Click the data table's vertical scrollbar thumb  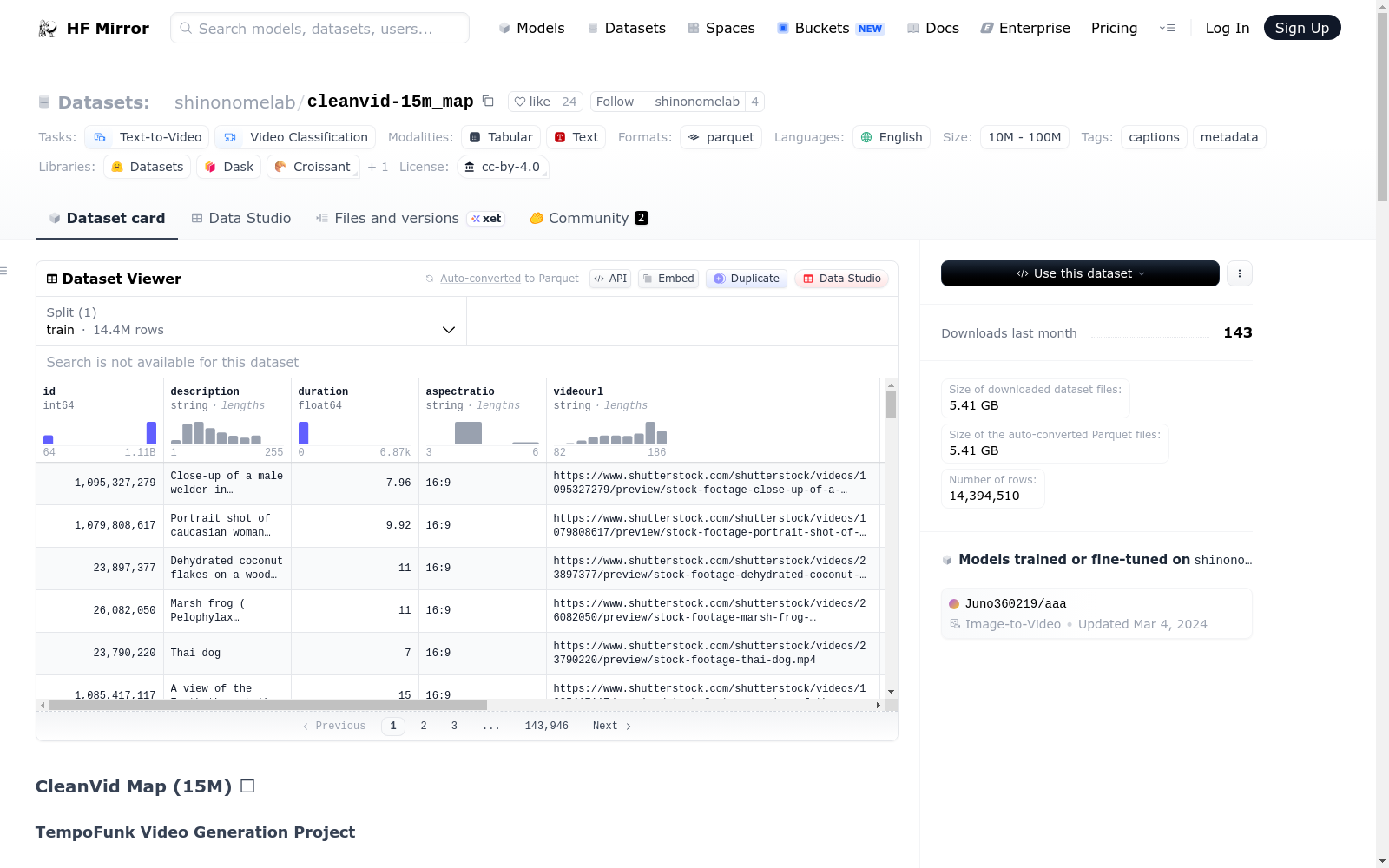pos(891,404)
